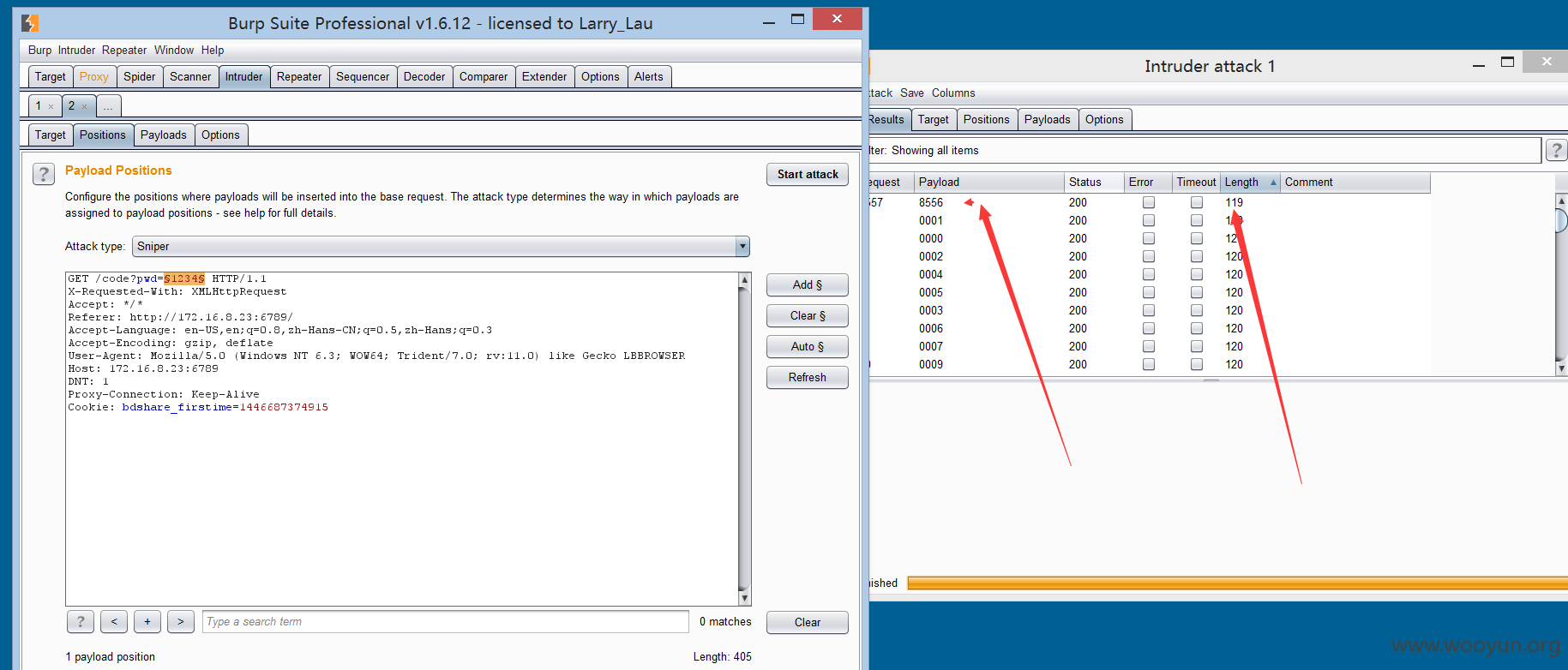
Task: Toggle Error checkbox for payload 0001
Action: tap(1149, 221)
